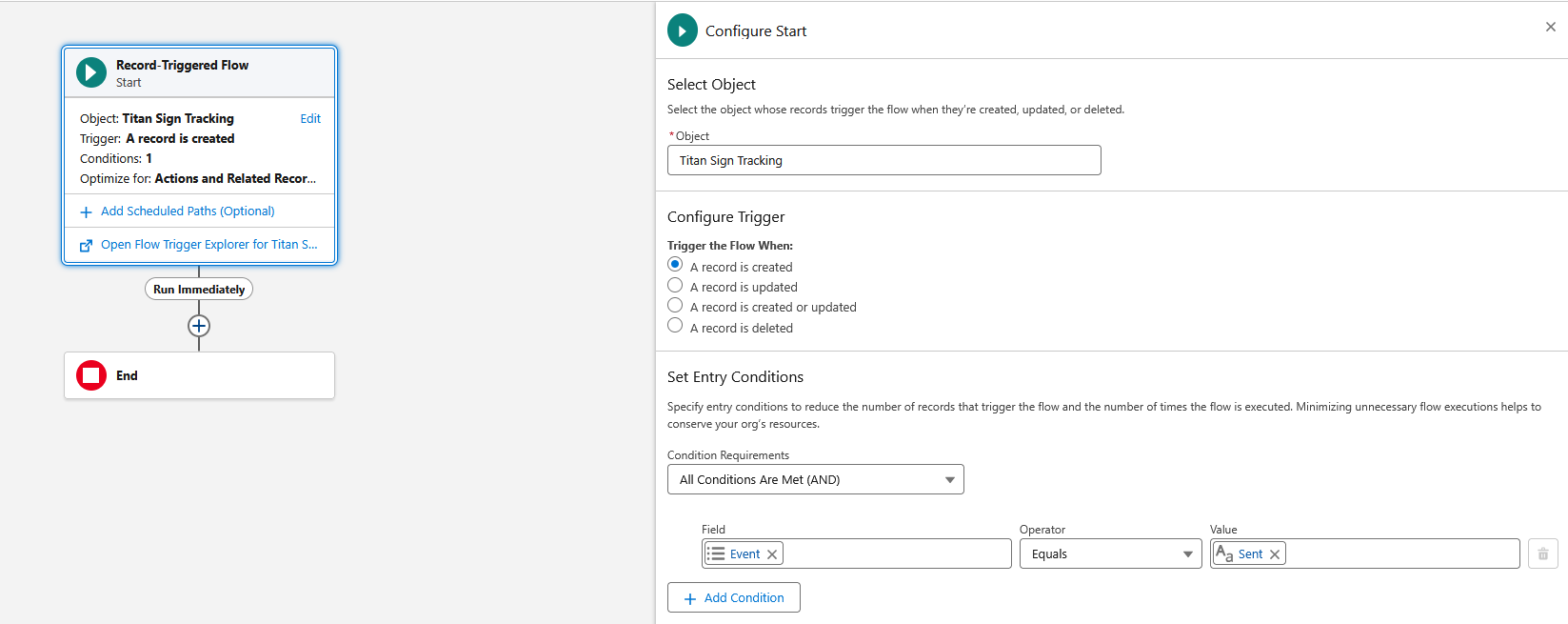Click the Configure Start header play icon
This screenshot has width=1568, height=624.
(683, 30)
